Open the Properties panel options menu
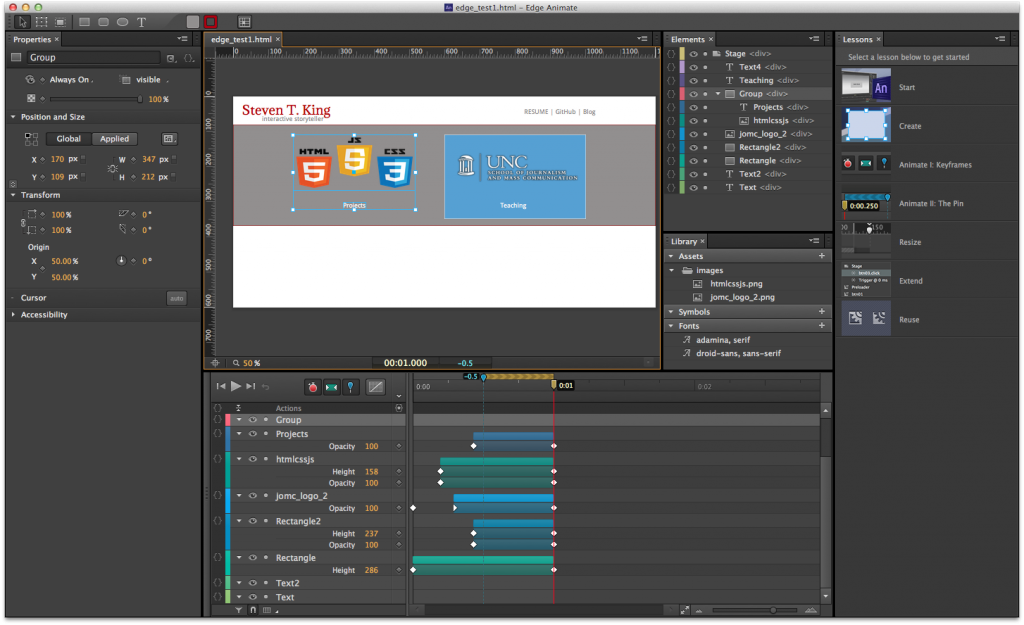Viewport: 1024px width, 625px height. tap(182, 40)
